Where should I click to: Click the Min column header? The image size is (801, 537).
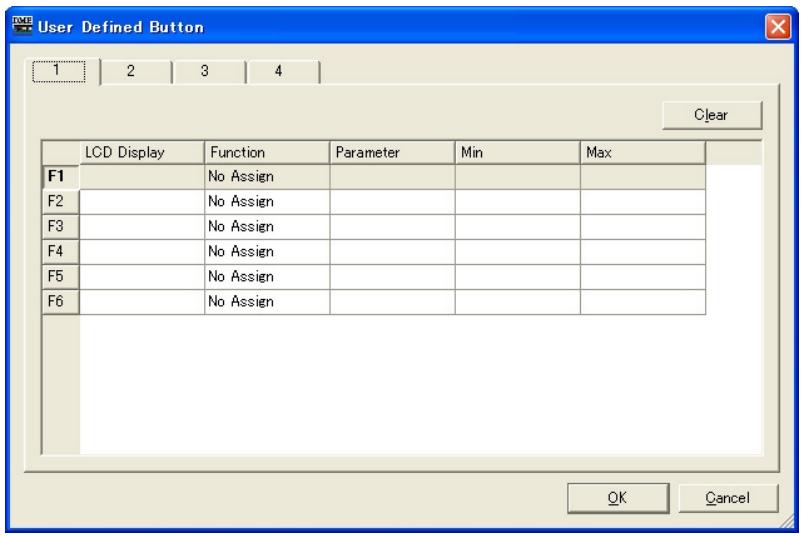(517, 152)
